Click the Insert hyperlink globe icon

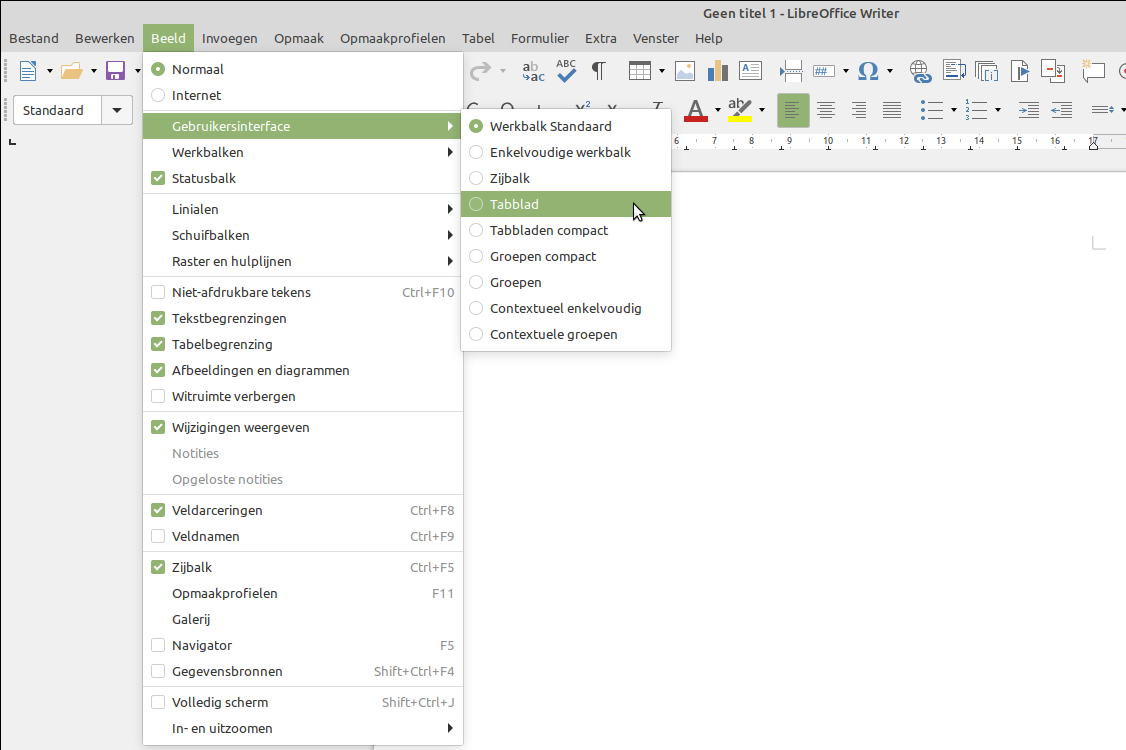tap(920, 71)
